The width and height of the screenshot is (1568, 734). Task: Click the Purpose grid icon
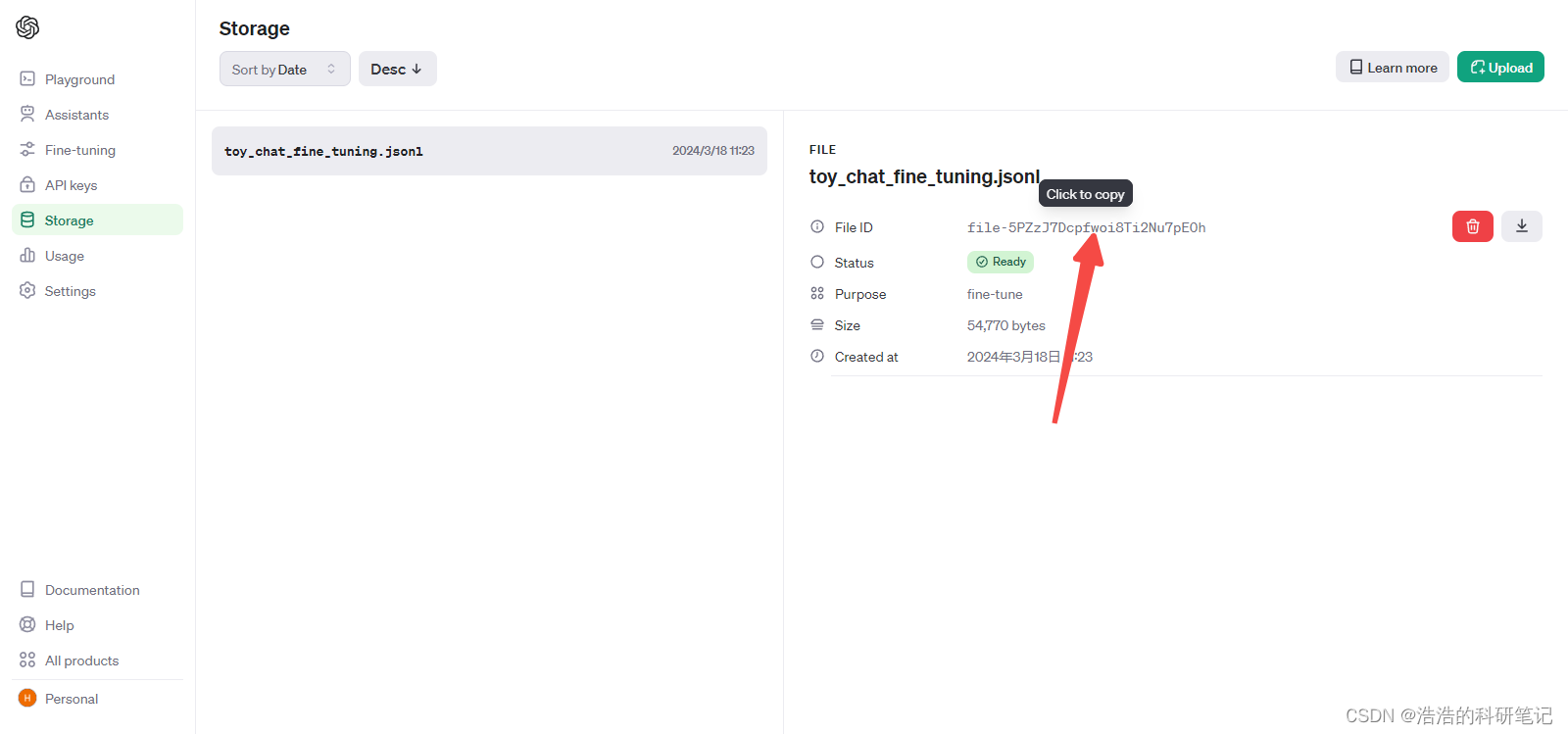coord(817,293)
